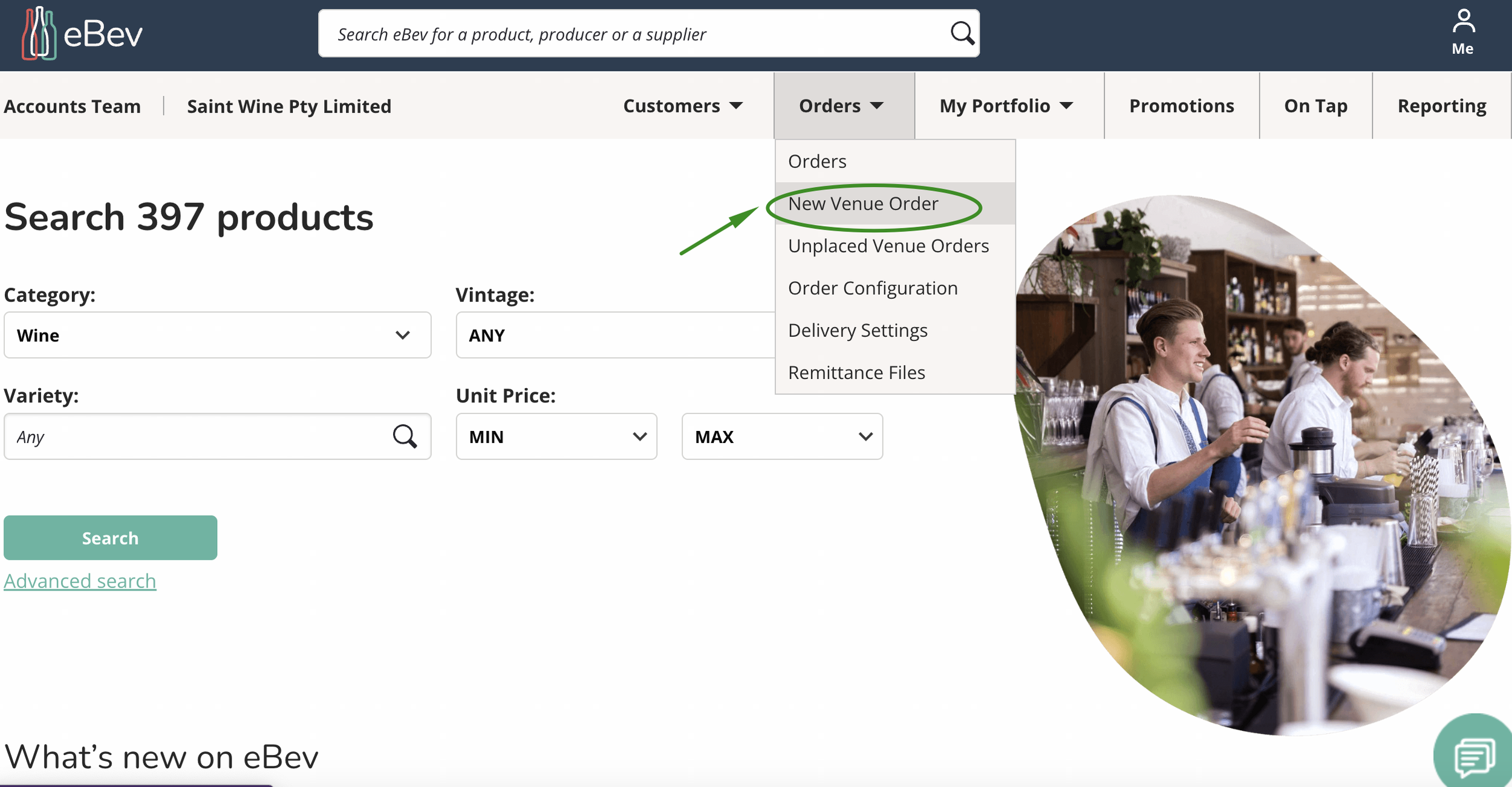Open the MAX unit price dropdown

click(x=782, y=436)
